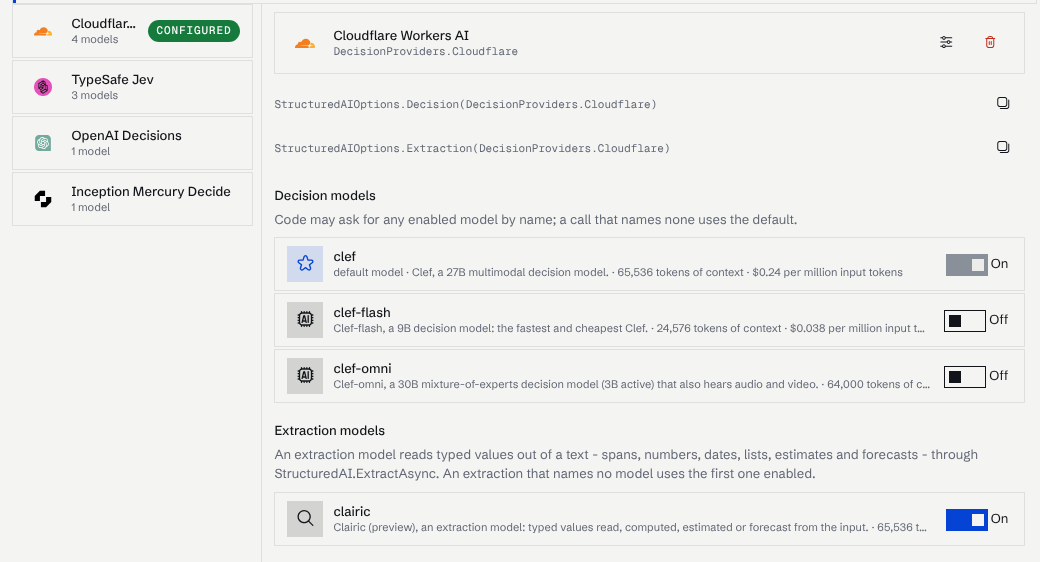Click the Decision models heading

[x=325, y=196]
